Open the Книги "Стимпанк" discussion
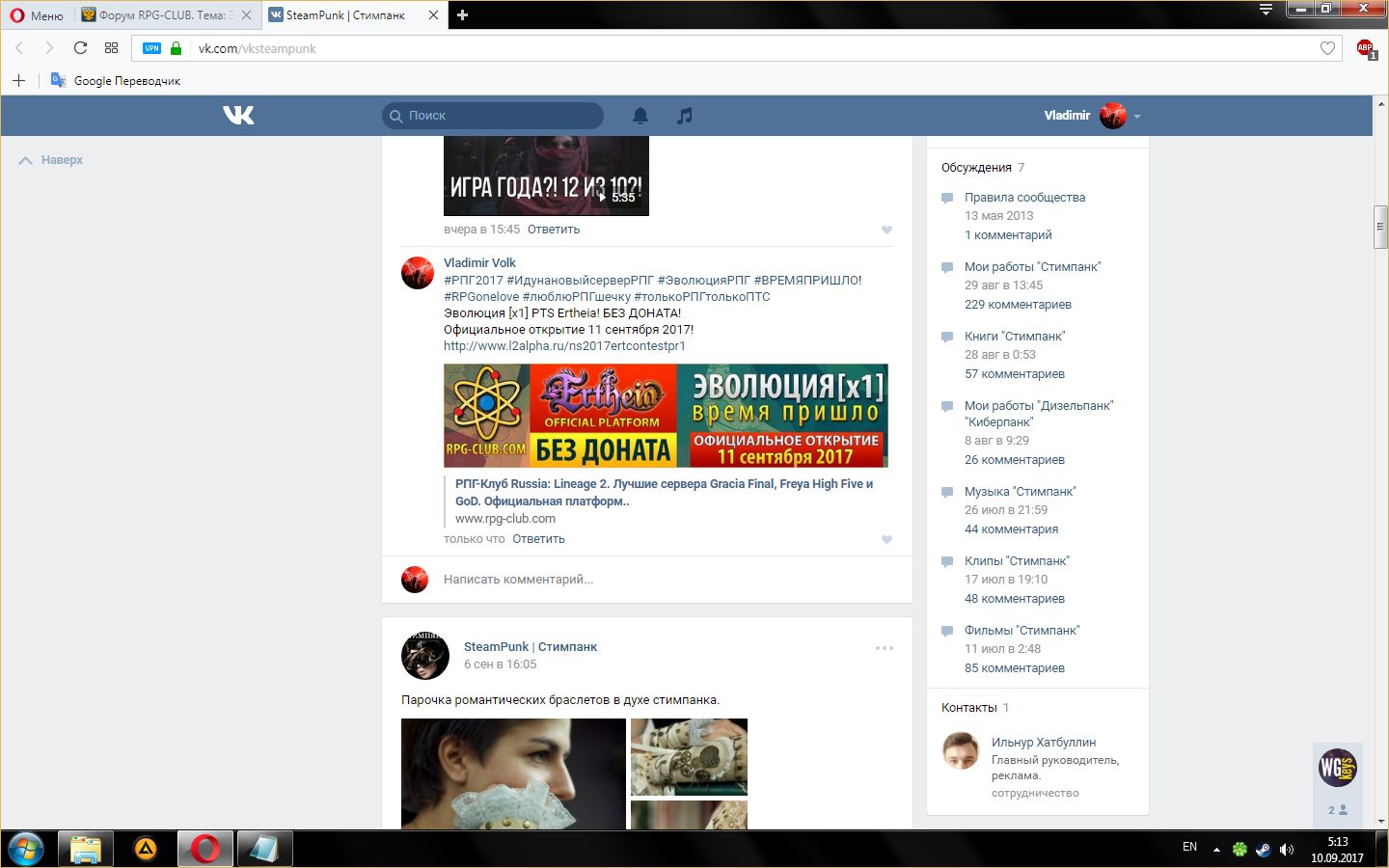Viewport: 1389px width, 868px height. point(1015,336)
